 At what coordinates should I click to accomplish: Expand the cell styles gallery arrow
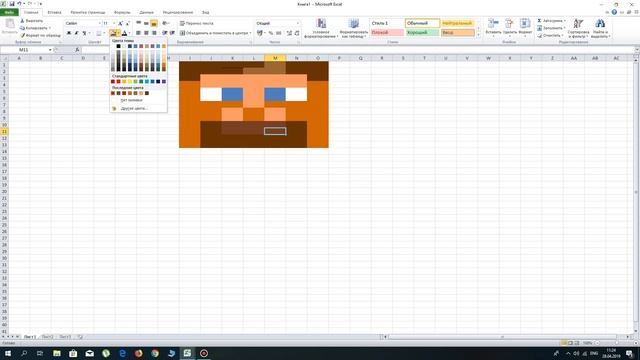479,35
